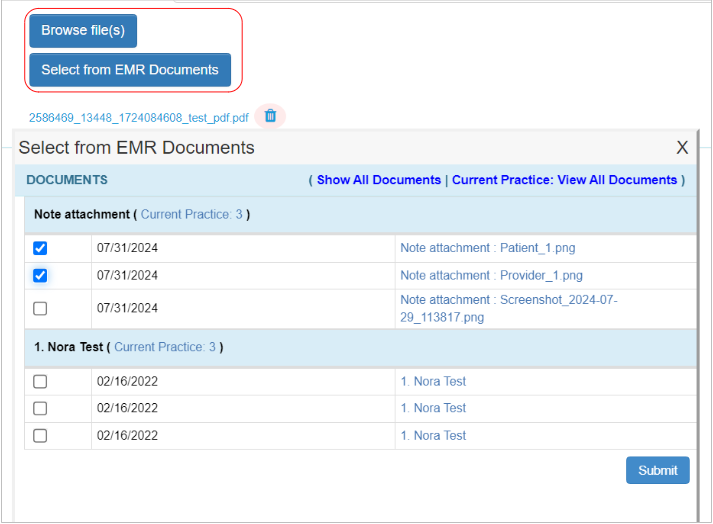
Task: Open Note attachment : Patient_1.png link
Action: (488, 248)
